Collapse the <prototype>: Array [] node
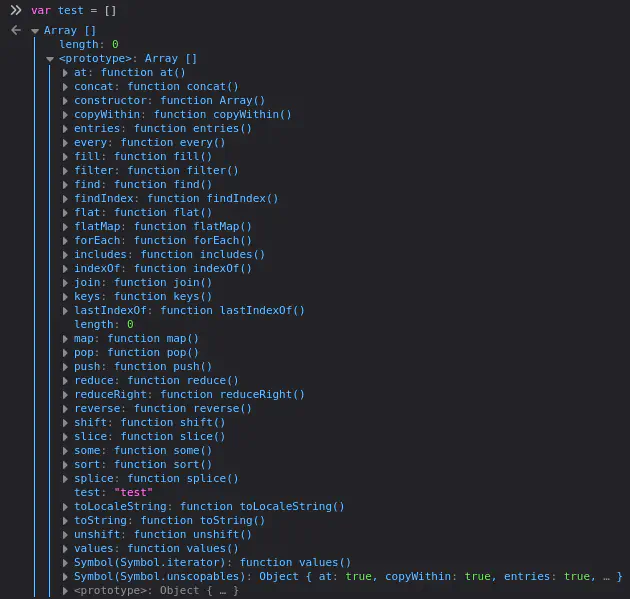 click(x=51, y=59)
